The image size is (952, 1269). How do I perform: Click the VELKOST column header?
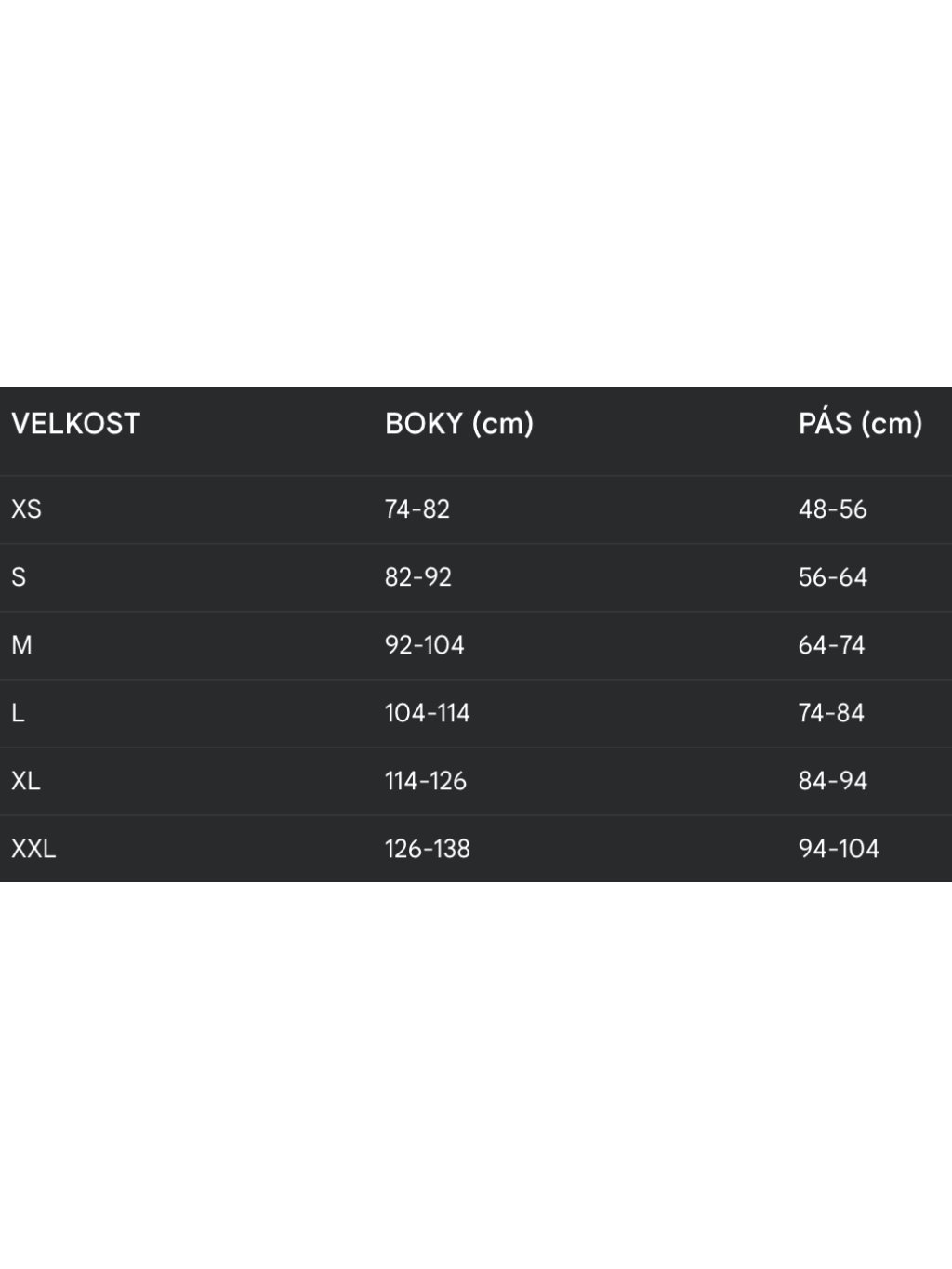(75, 424)
